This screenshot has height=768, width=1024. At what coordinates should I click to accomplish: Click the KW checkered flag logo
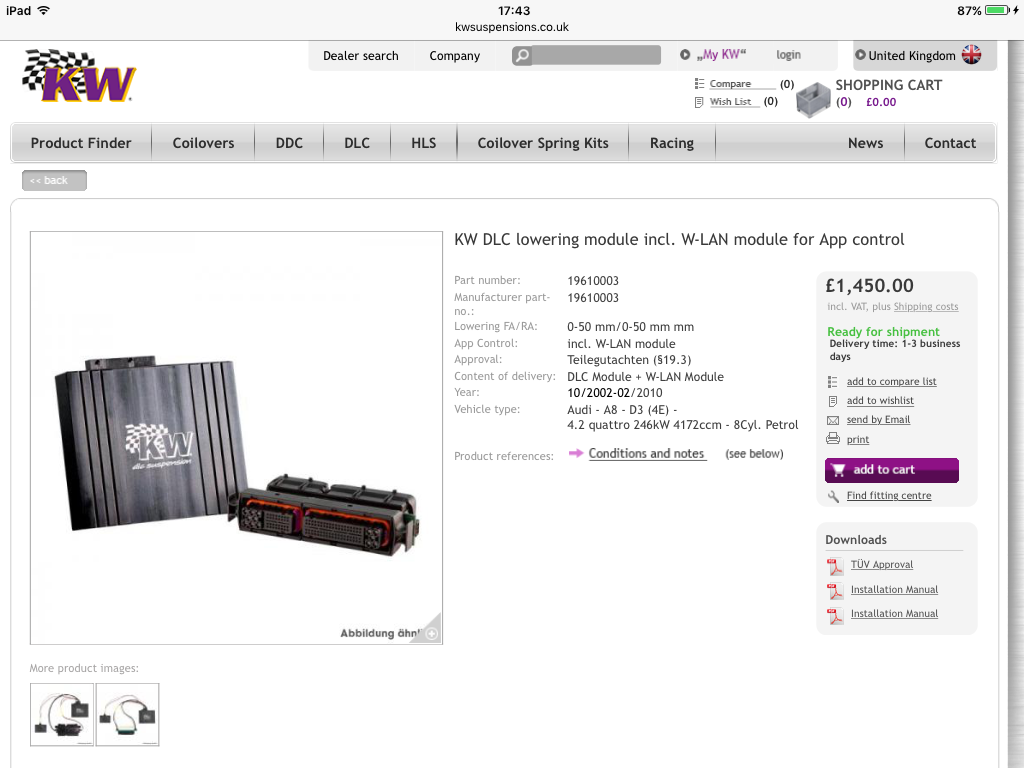pyautogui.click(x=79, y=76)
